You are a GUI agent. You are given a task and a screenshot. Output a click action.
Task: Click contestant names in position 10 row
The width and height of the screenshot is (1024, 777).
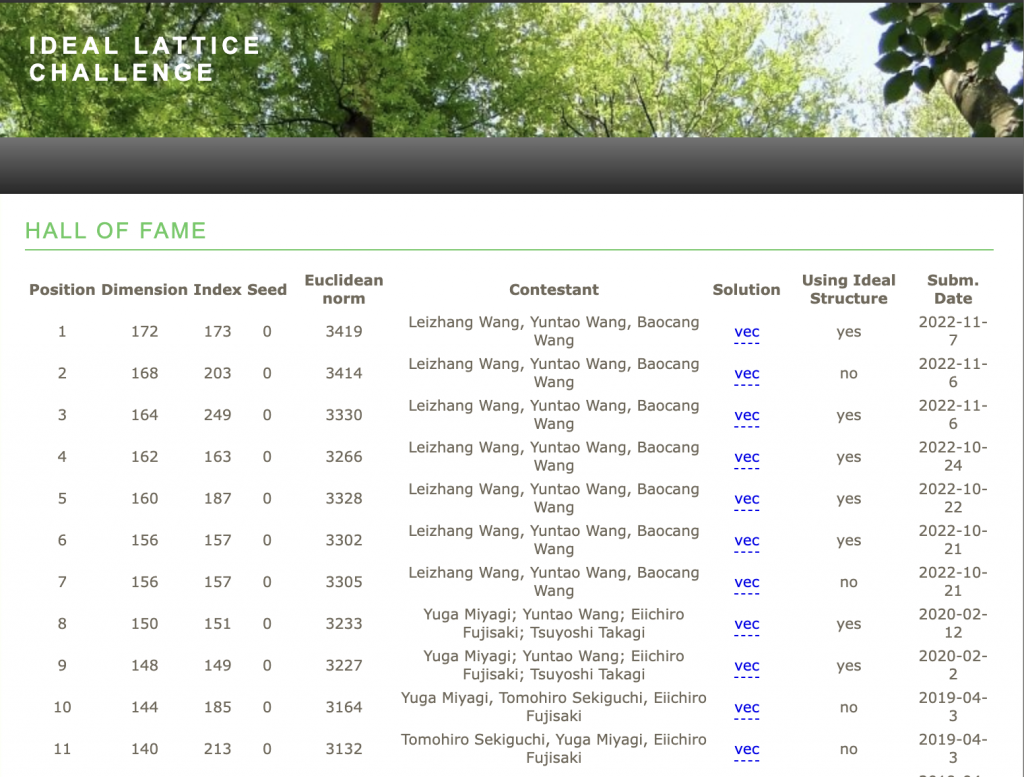554,707
